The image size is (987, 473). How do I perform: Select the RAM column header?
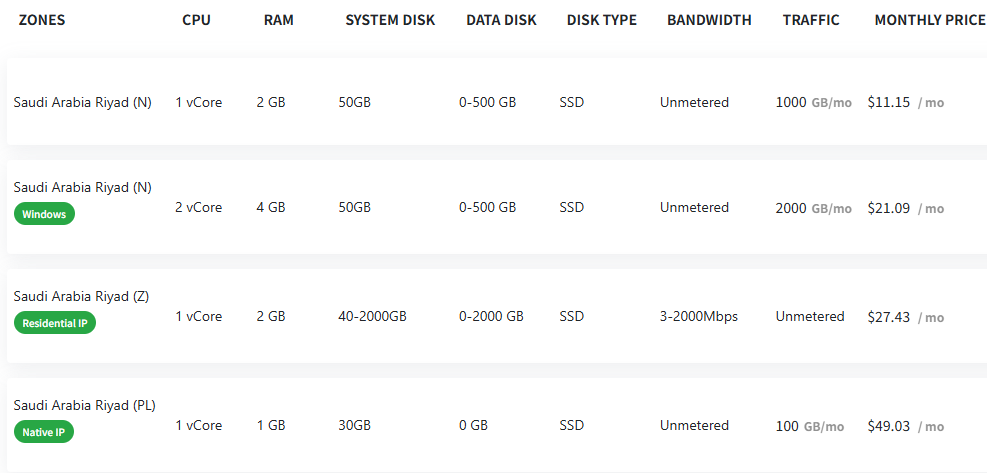pos(279,20)
